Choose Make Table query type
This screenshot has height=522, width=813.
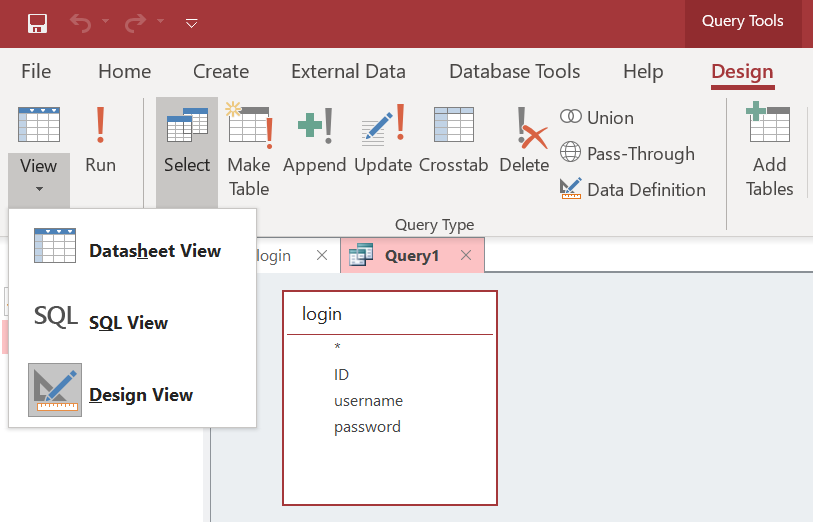249,150
